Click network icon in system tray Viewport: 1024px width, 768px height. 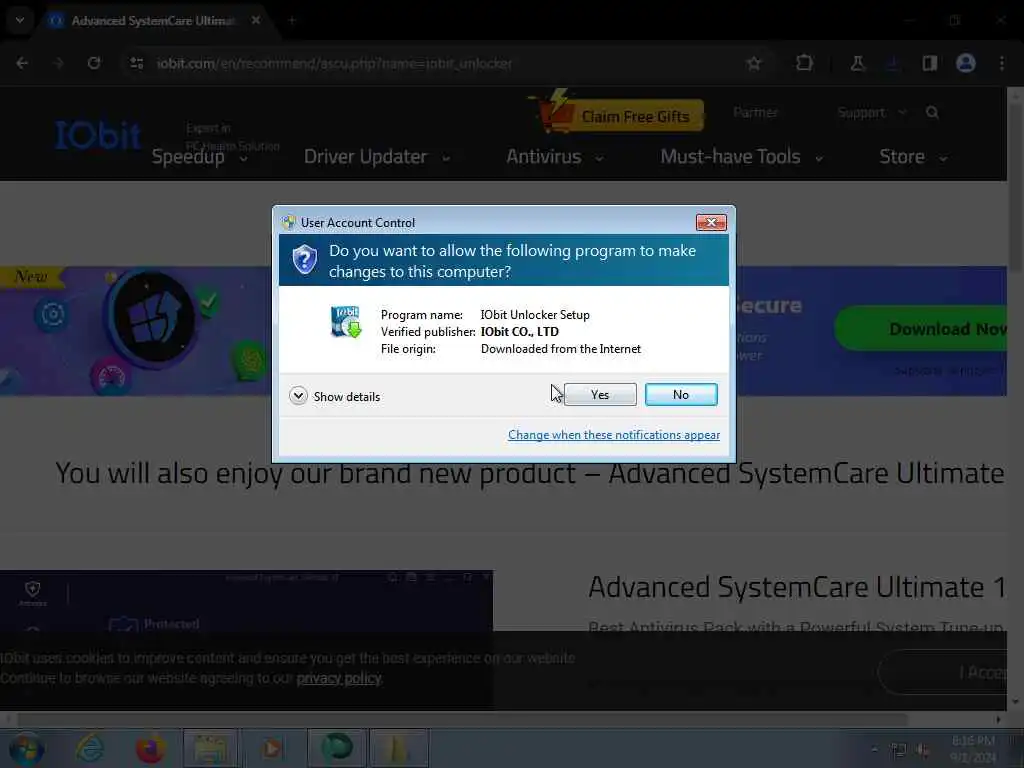899,750
